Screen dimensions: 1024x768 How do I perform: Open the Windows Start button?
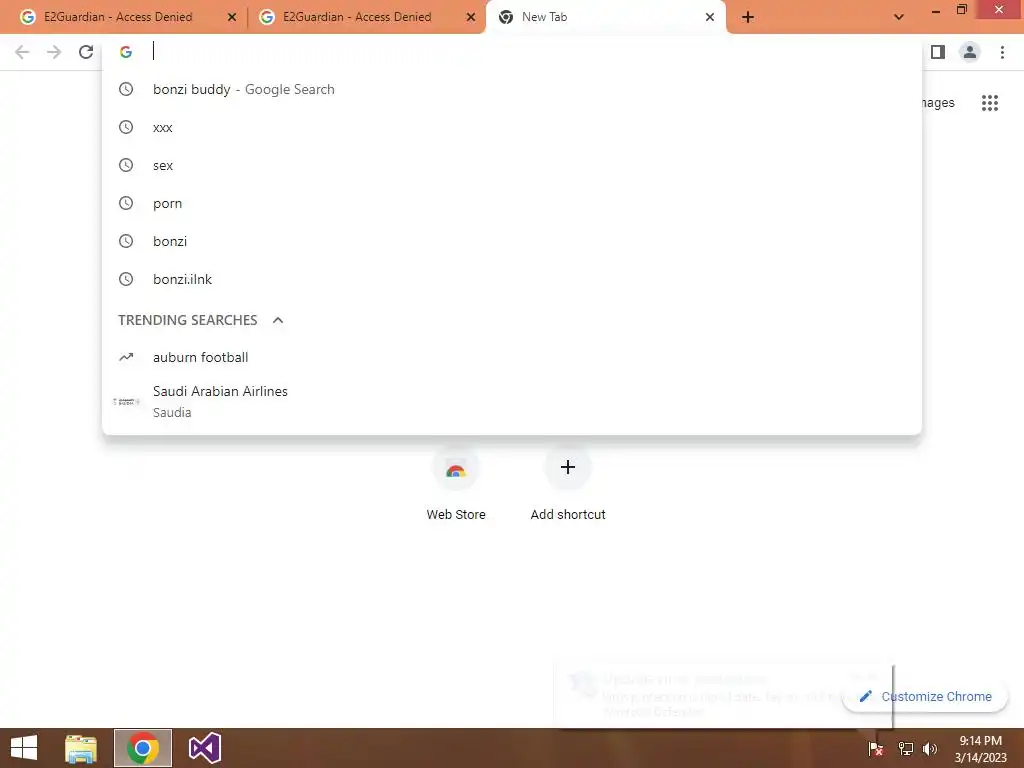pos(24,748)
